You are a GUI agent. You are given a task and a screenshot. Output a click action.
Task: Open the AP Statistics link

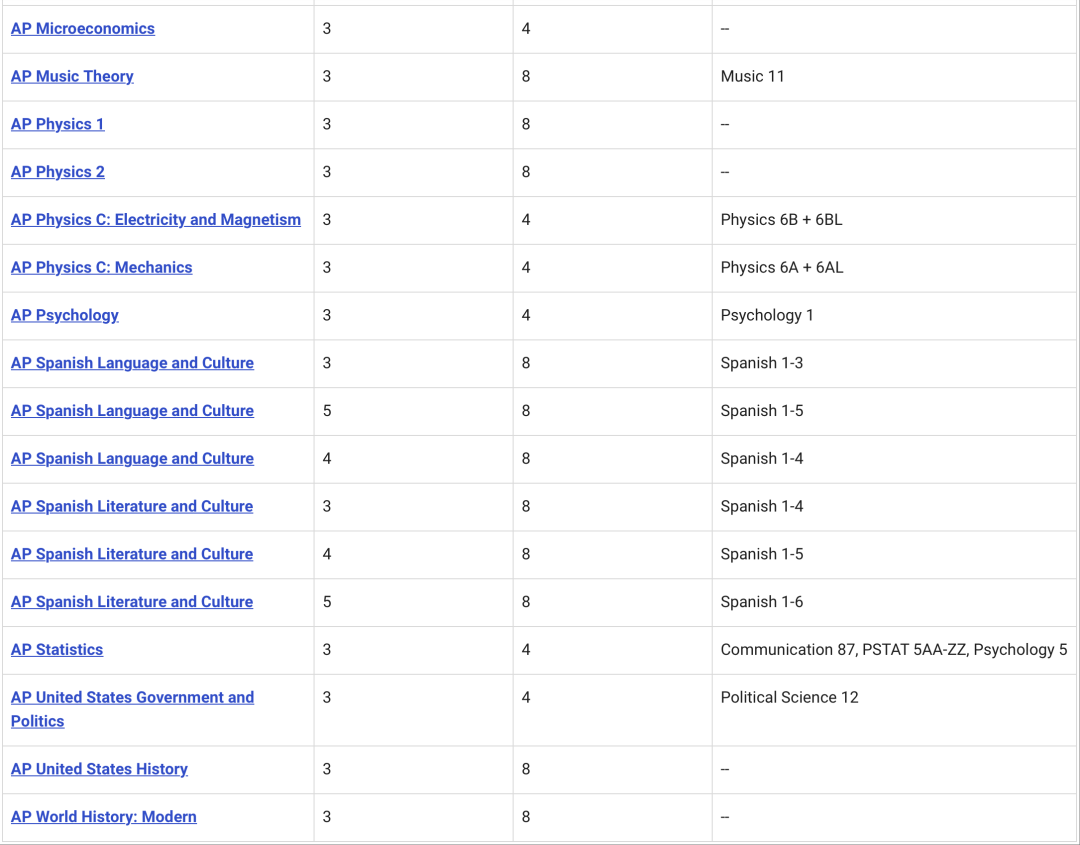(x=57, y=650)
